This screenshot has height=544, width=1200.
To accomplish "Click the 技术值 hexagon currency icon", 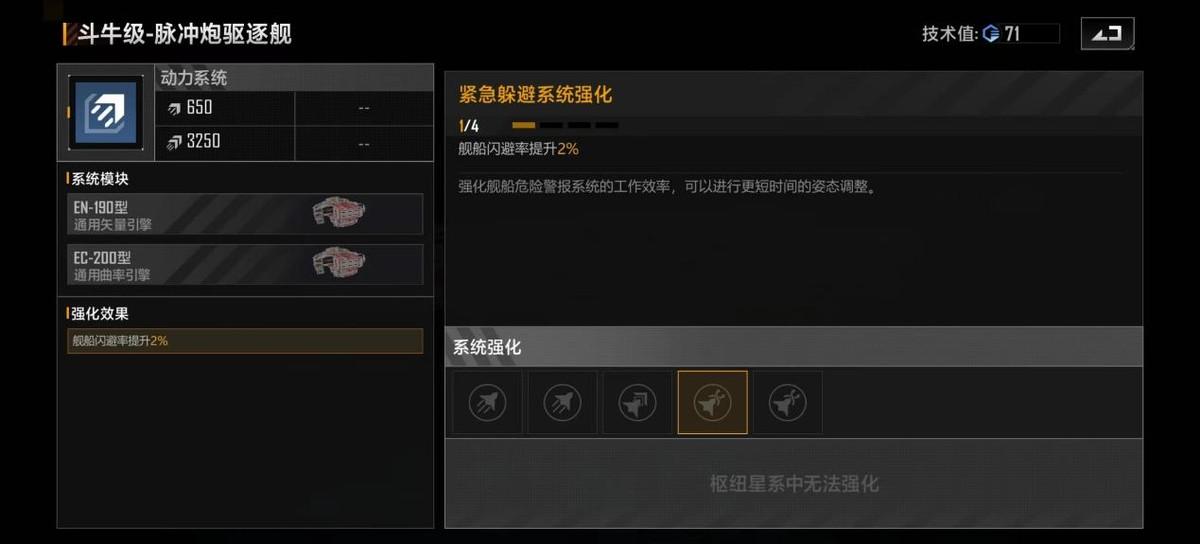I will (x=991, y=34).
